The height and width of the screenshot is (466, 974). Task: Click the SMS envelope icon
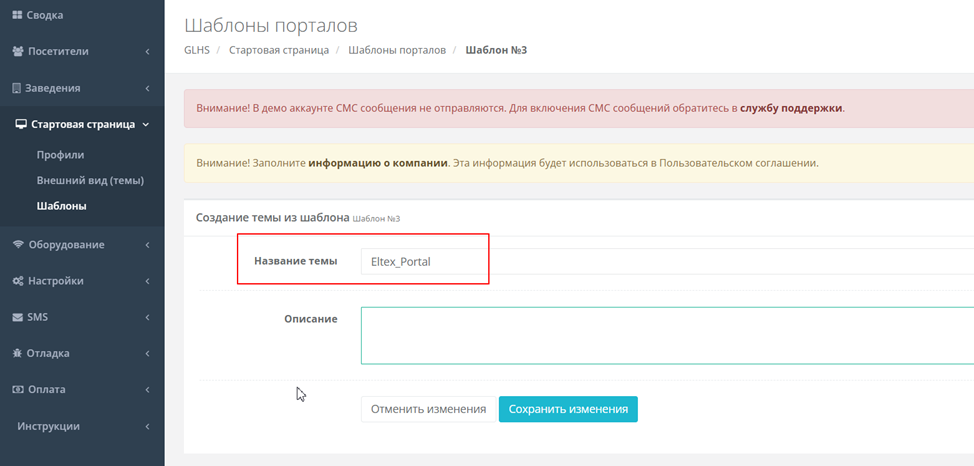18,318
